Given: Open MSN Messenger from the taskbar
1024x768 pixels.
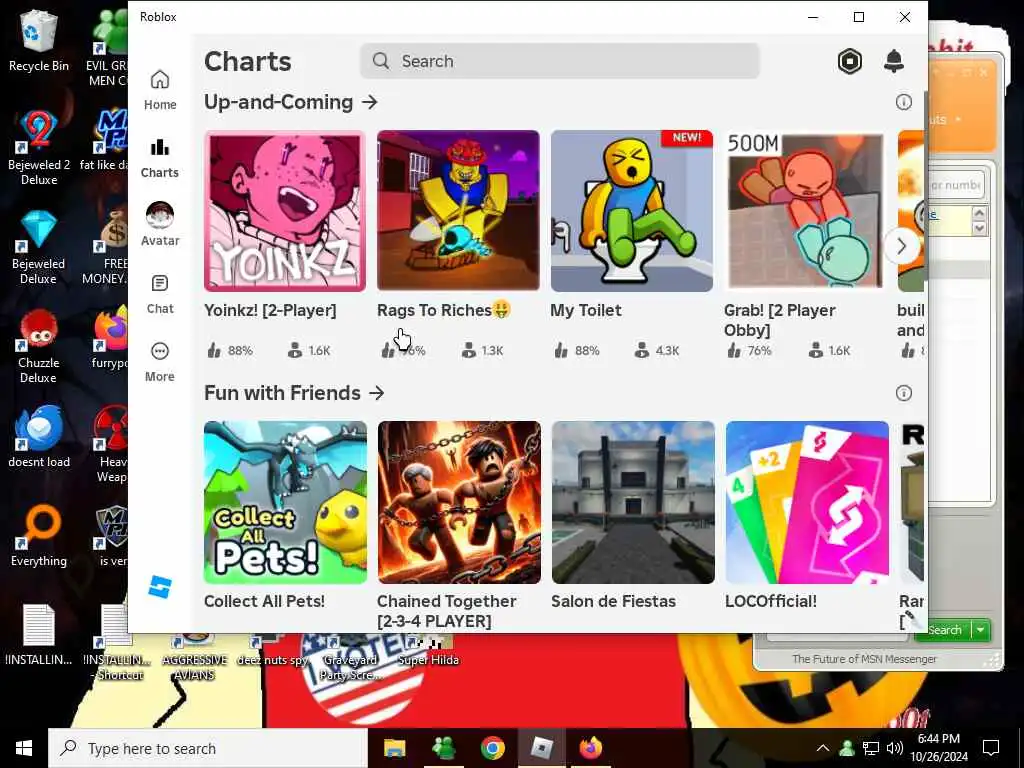Looking at the screenshot, I should 444,748.
